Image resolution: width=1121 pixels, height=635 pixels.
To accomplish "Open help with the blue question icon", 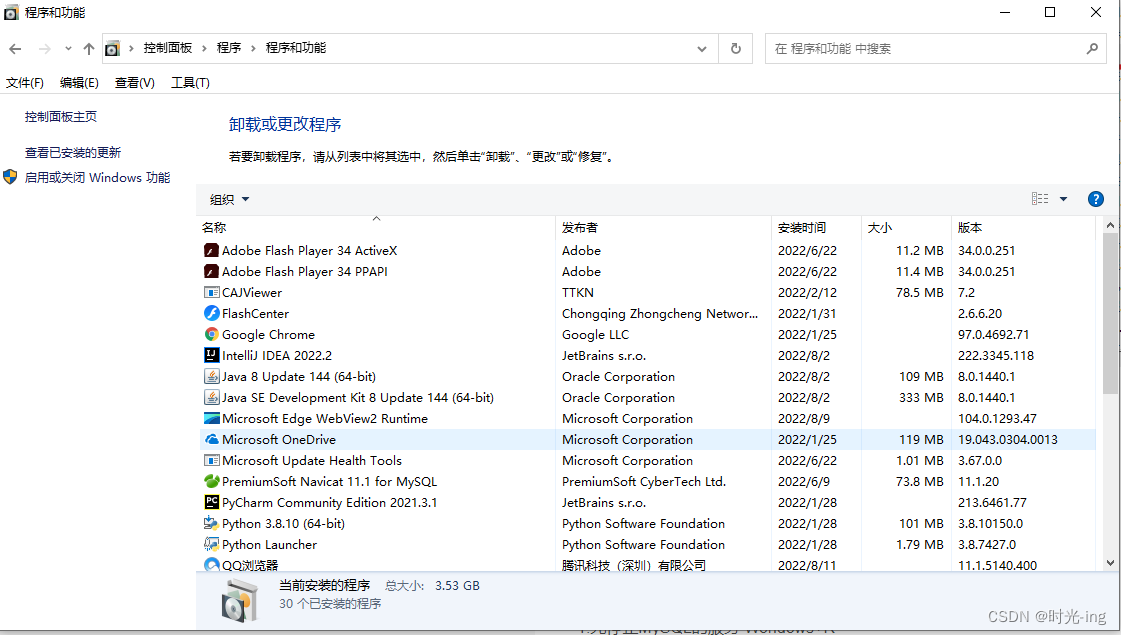I will [1095, 200].
